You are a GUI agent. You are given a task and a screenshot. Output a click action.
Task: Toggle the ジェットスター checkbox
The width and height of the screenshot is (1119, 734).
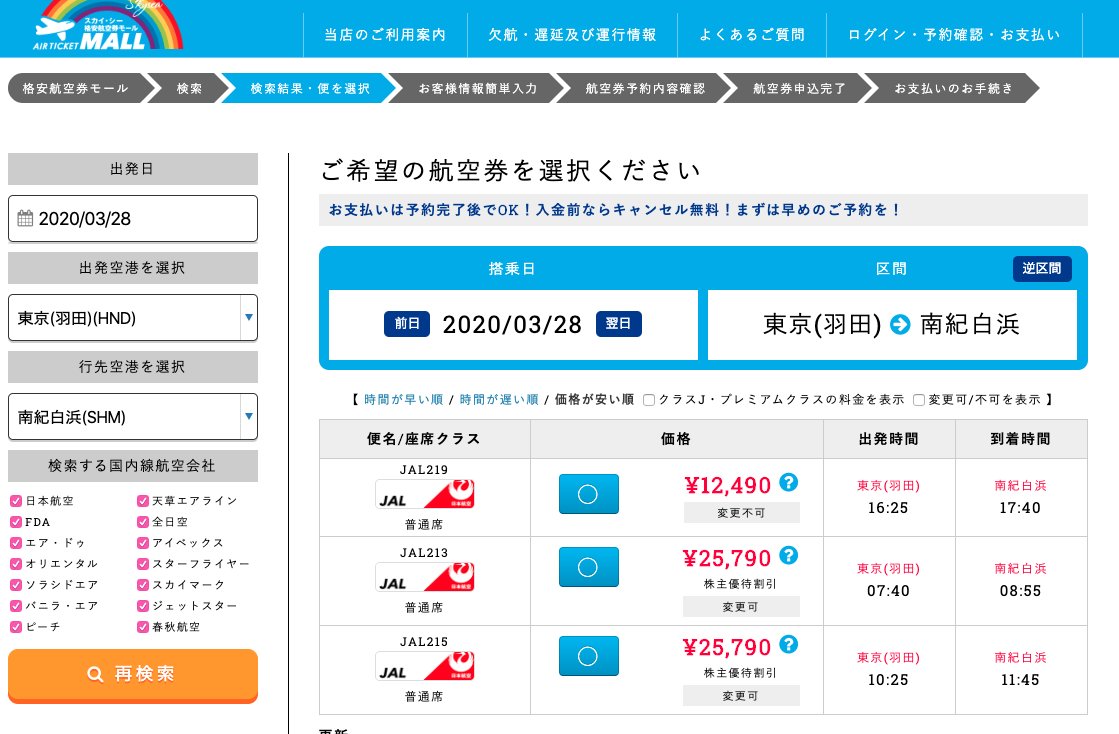tap(143, 606)
